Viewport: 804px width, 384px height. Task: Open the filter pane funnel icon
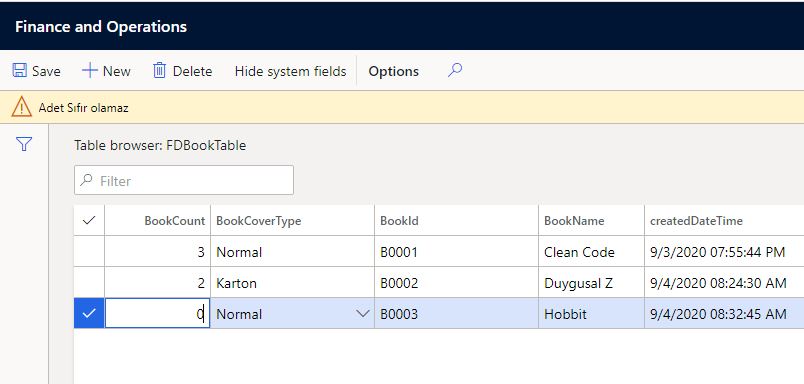coord(24,144)
